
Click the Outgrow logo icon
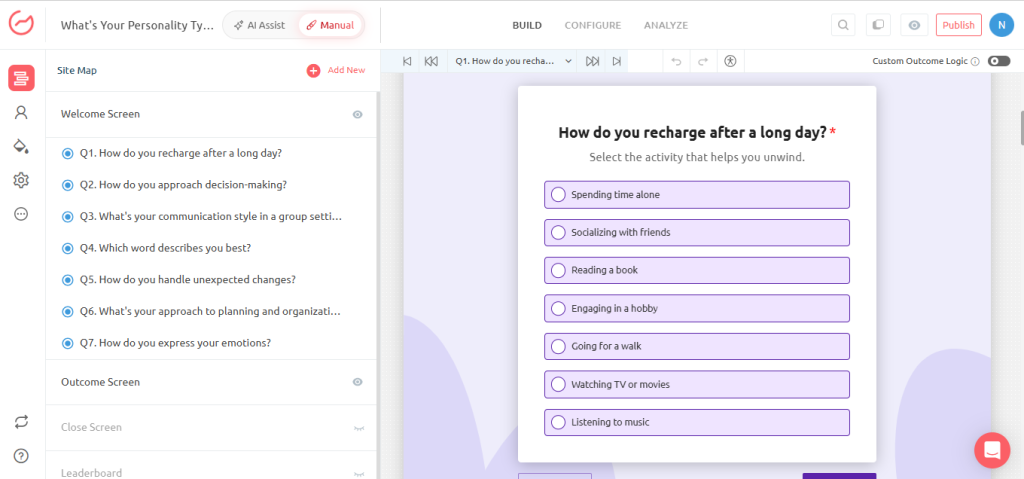point(21,25)
